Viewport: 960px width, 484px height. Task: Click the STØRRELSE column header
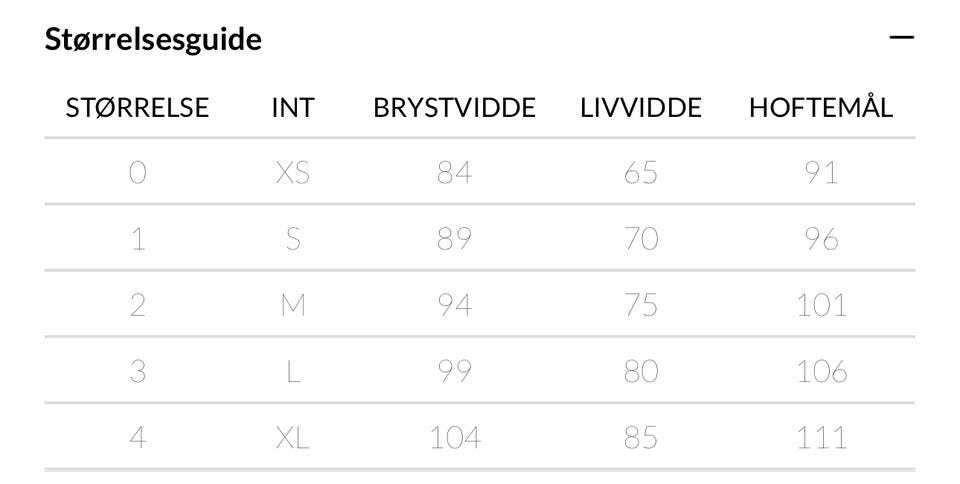pyautogui.click(x=137, y=108)
